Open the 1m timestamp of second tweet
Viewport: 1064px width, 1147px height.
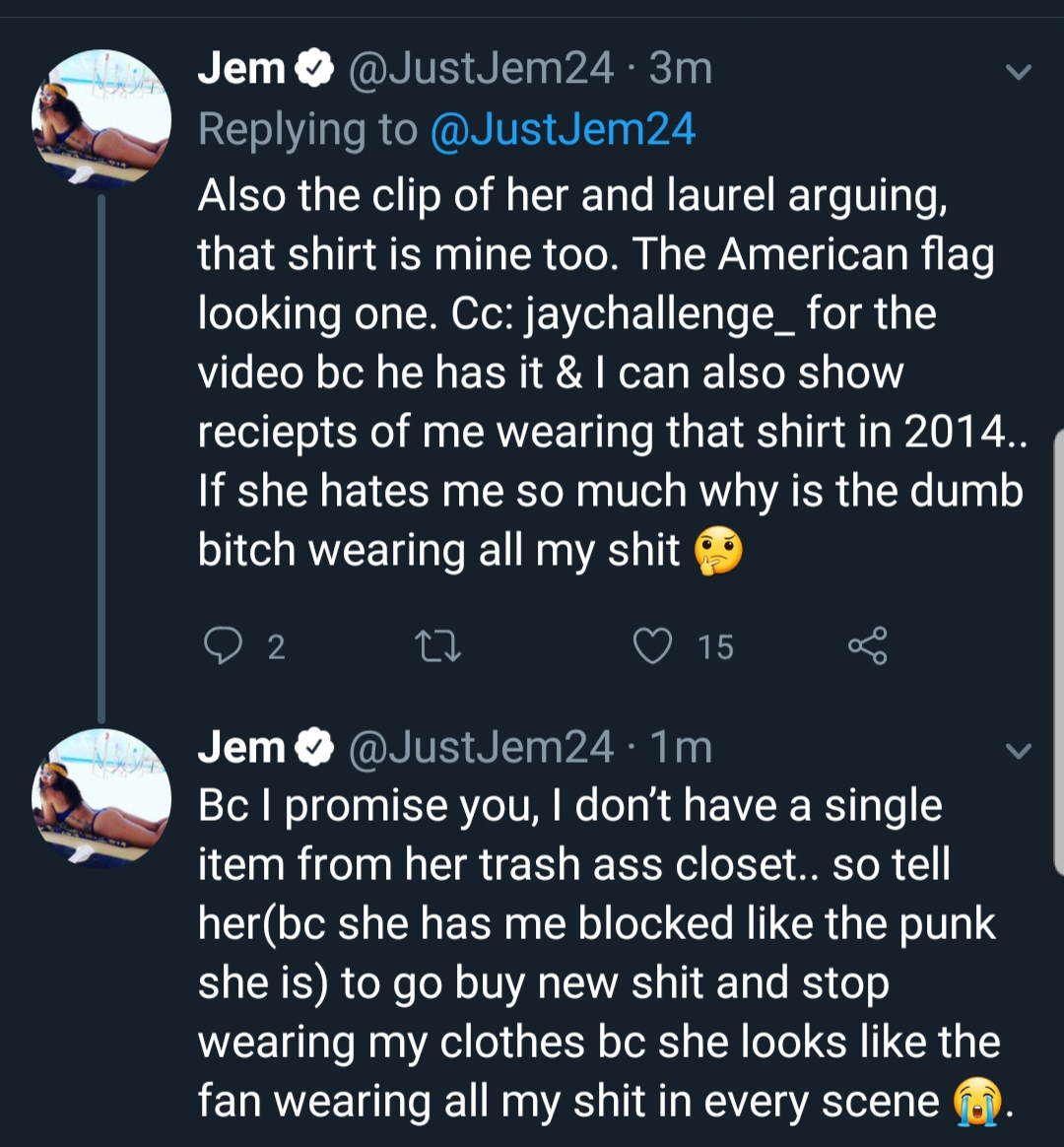point(680,747)
